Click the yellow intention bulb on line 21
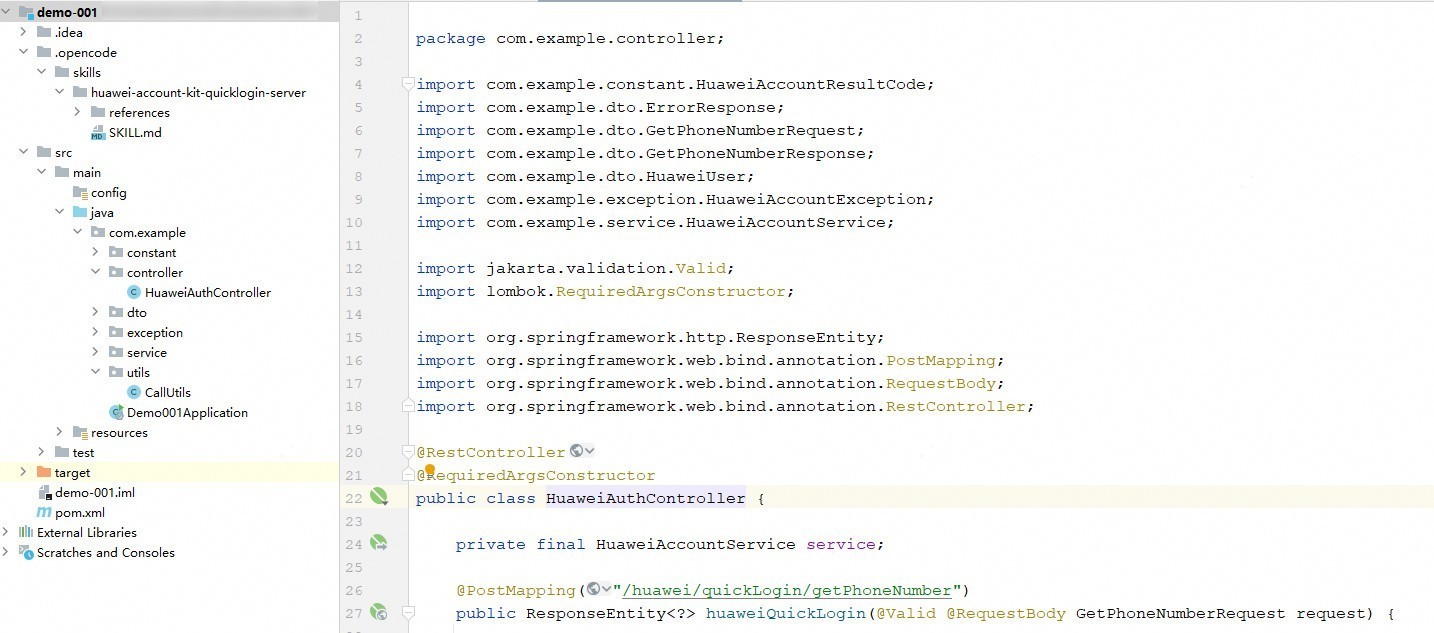This screenshot has width=1434, height=633. pyautogui.click(x=430, y=470)
